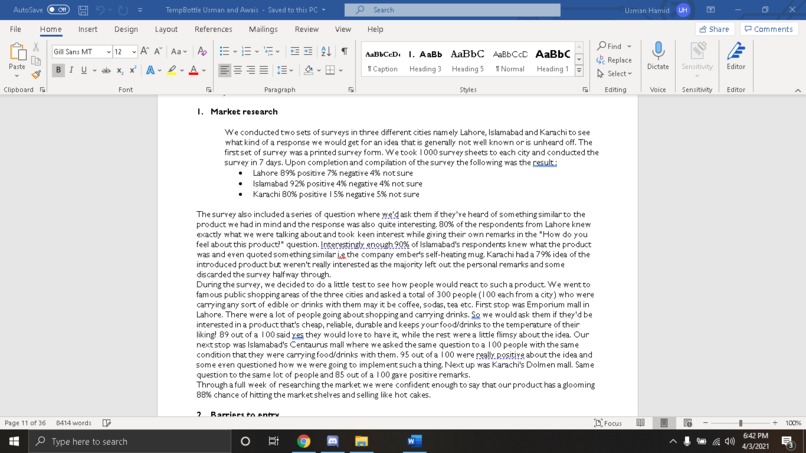Expand the Styles gallery more arrow
The height and width of the screenshot is (453, 806).
point(579,70)
